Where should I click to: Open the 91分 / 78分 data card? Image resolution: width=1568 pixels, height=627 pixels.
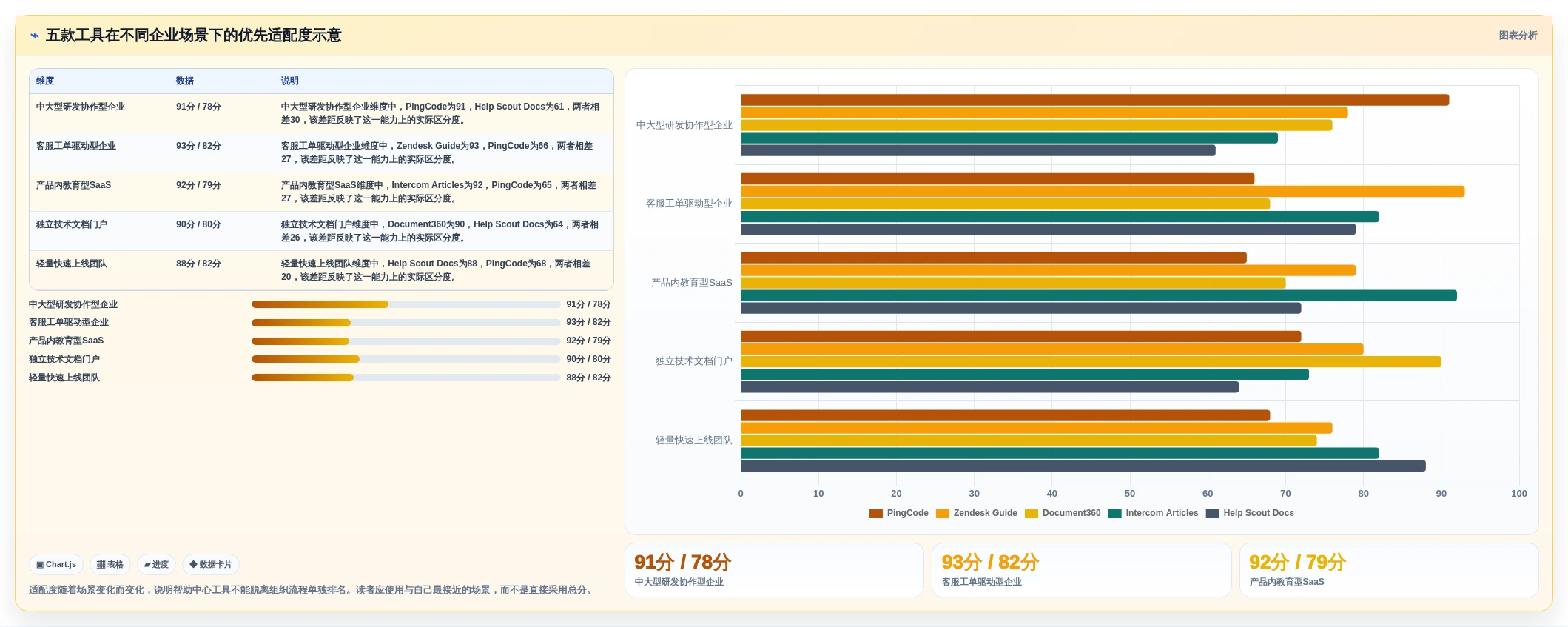[774, 570]
